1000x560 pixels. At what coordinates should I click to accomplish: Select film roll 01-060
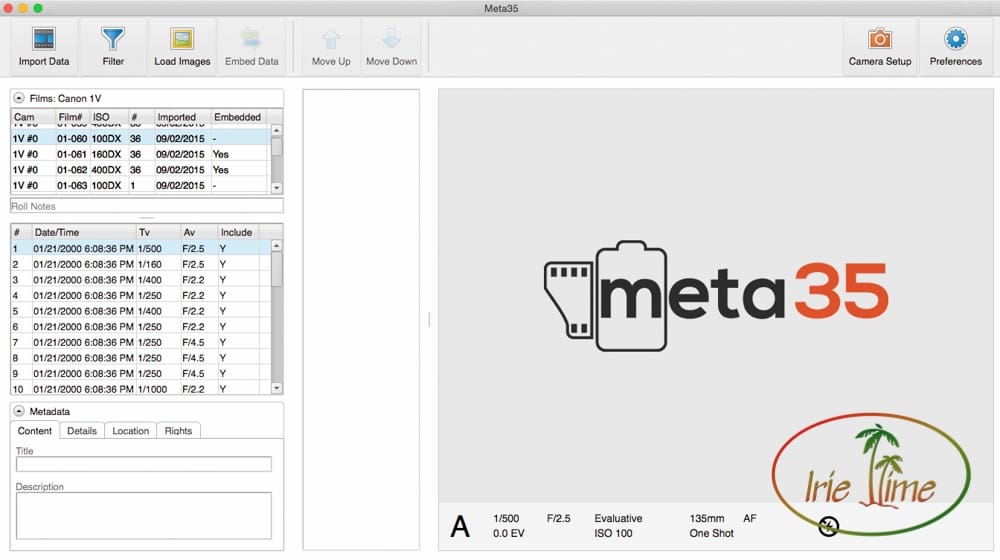click(140, 138)
